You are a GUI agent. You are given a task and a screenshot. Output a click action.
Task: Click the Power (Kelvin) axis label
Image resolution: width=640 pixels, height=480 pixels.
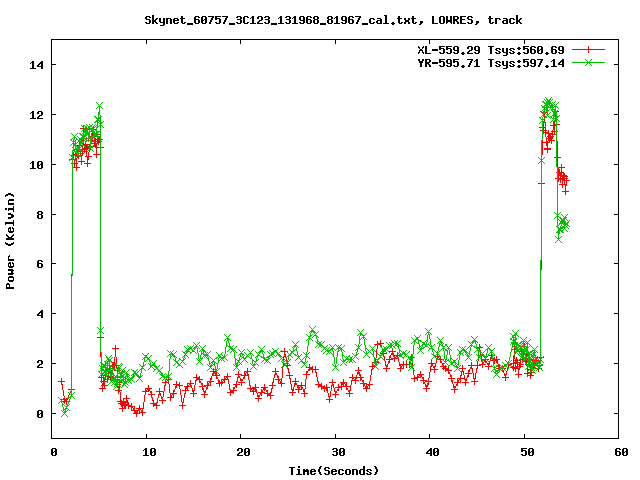coord(10,241)
